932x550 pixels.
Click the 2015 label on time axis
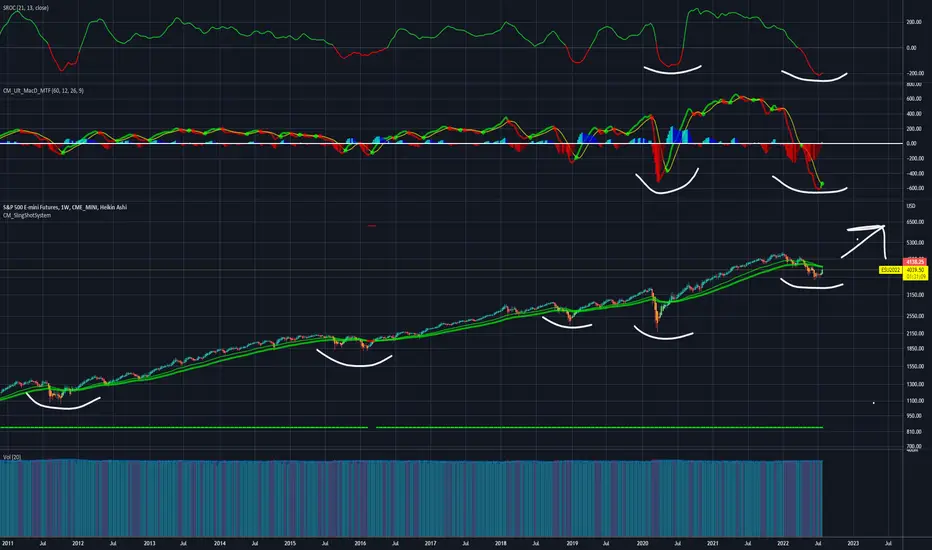(x=289, y=543)
